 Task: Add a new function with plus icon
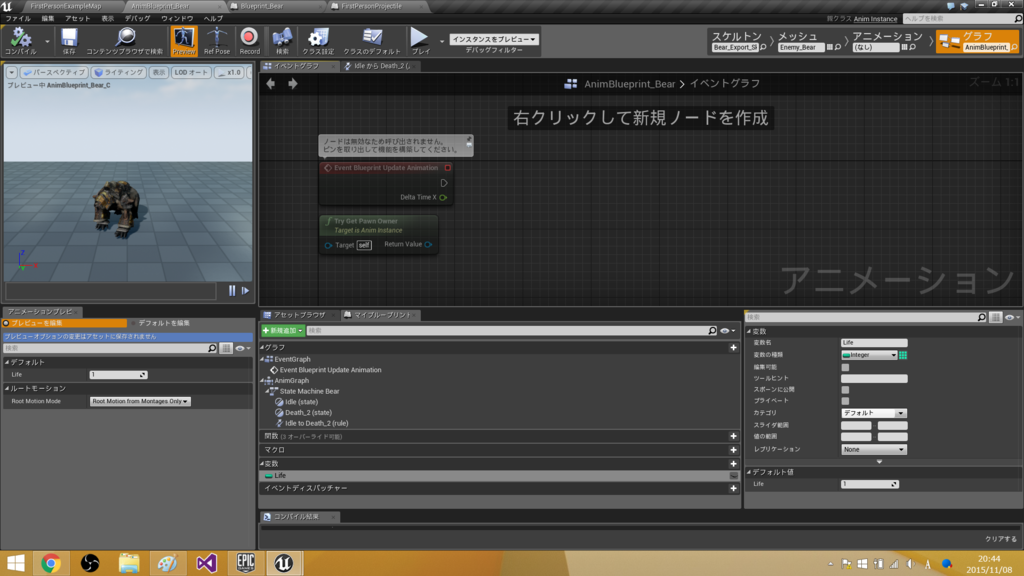pos(733,436)
